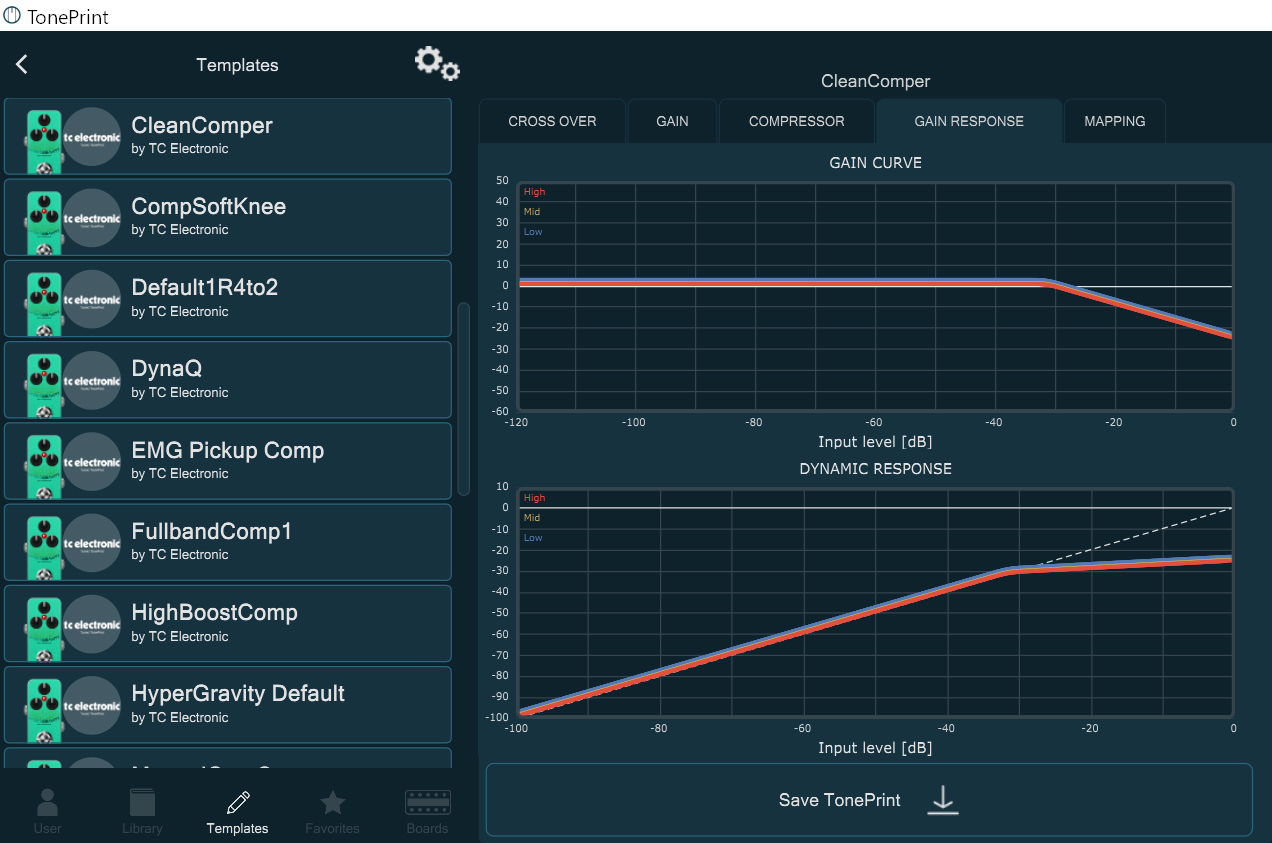Toggle the High band legend in Gain Curve
This screenshot has height=843, width=1272.
pos(535,192)
